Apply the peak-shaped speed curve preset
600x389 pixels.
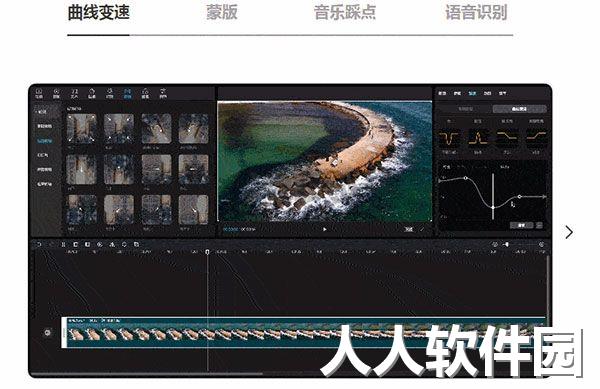click(x=478, y=138)
